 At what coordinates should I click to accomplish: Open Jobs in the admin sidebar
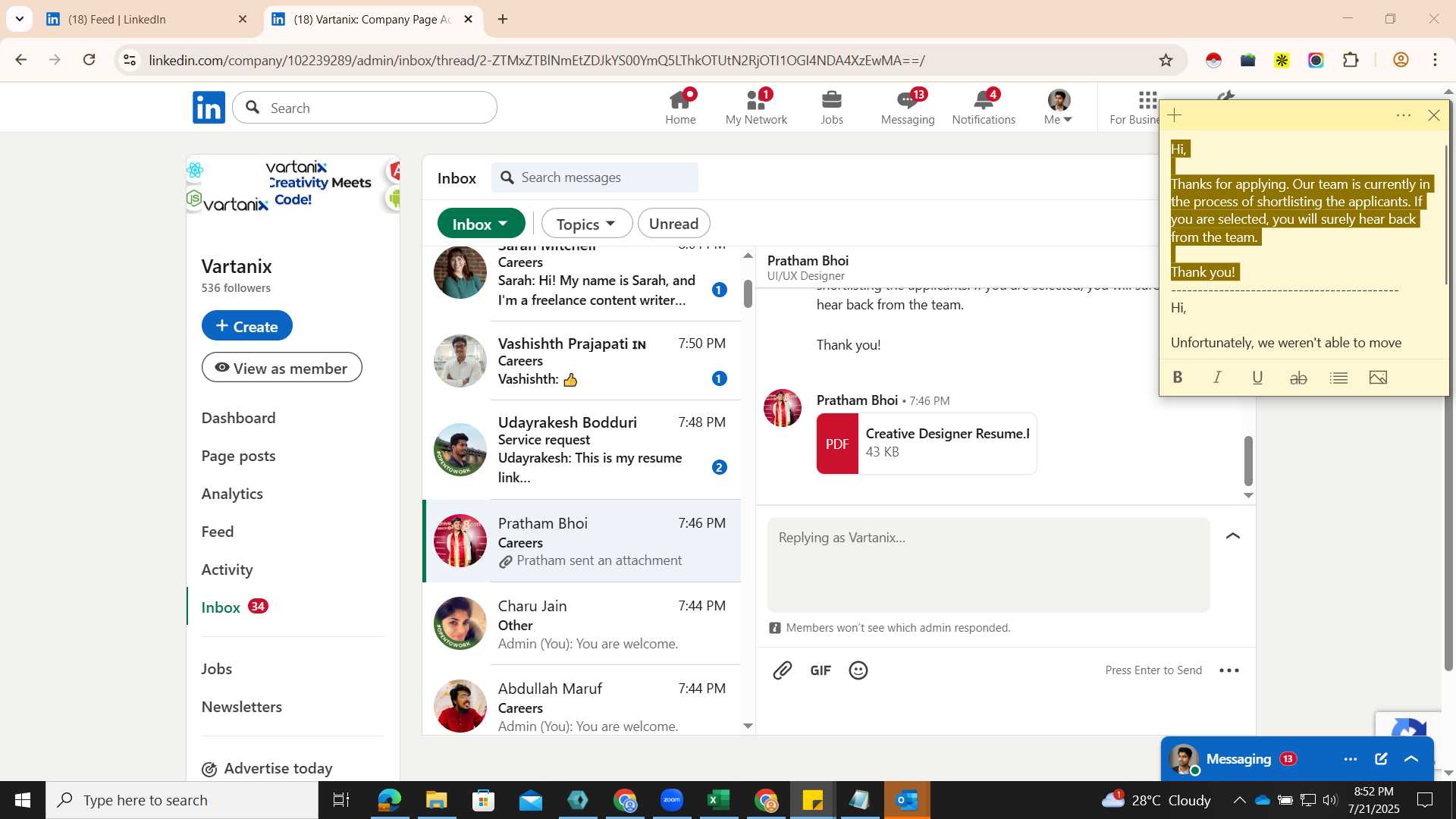tap(217, 669)
